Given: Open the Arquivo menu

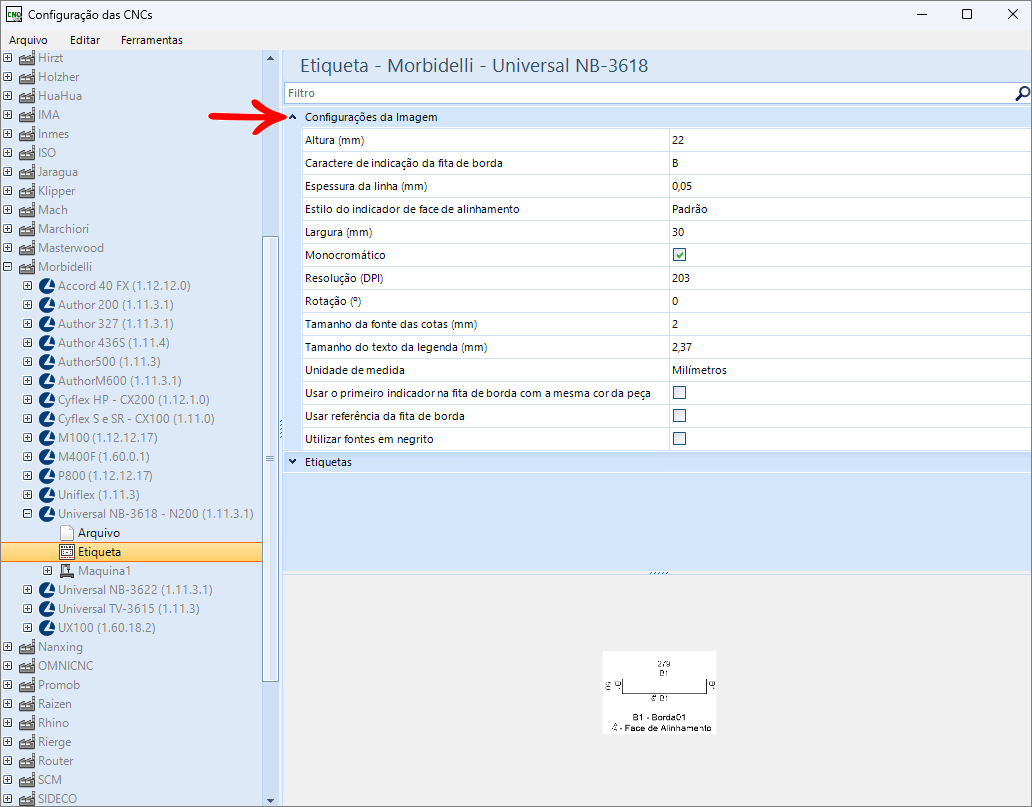Looking at the screenshot, I should click(x=28, y=40).
